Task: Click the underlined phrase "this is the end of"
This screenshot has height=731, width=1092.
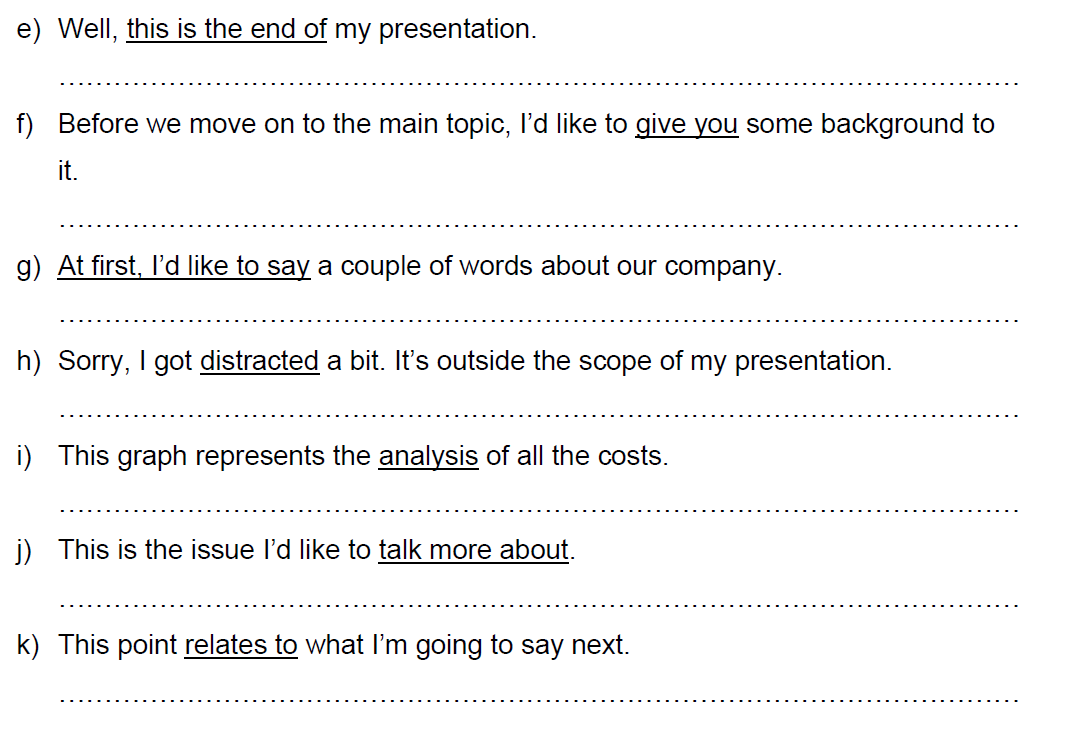Action: 226,30
